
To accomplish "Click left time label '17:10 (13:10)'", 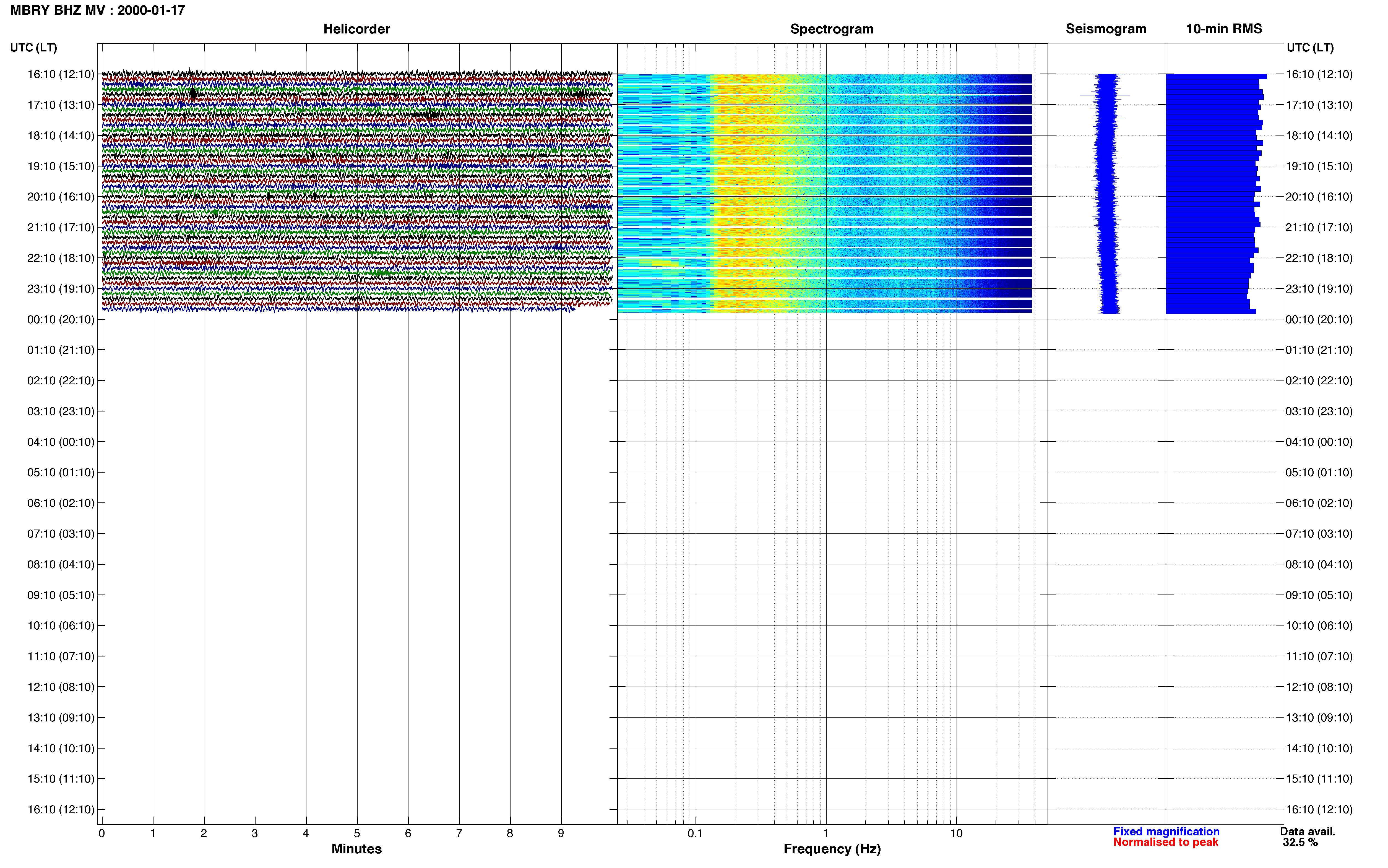I will (x=61, y=105).
